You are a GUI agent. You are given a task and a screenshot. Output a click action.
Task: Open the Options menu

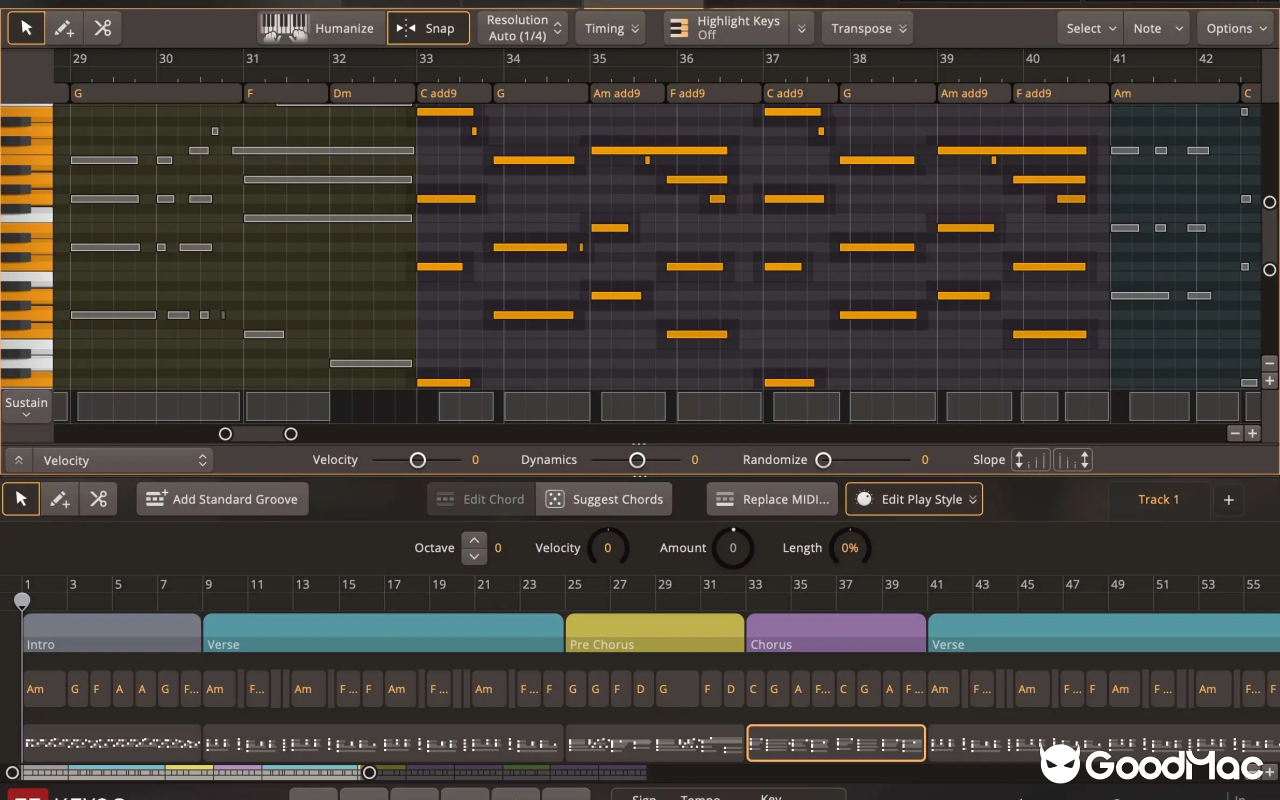click(1234, 27)
